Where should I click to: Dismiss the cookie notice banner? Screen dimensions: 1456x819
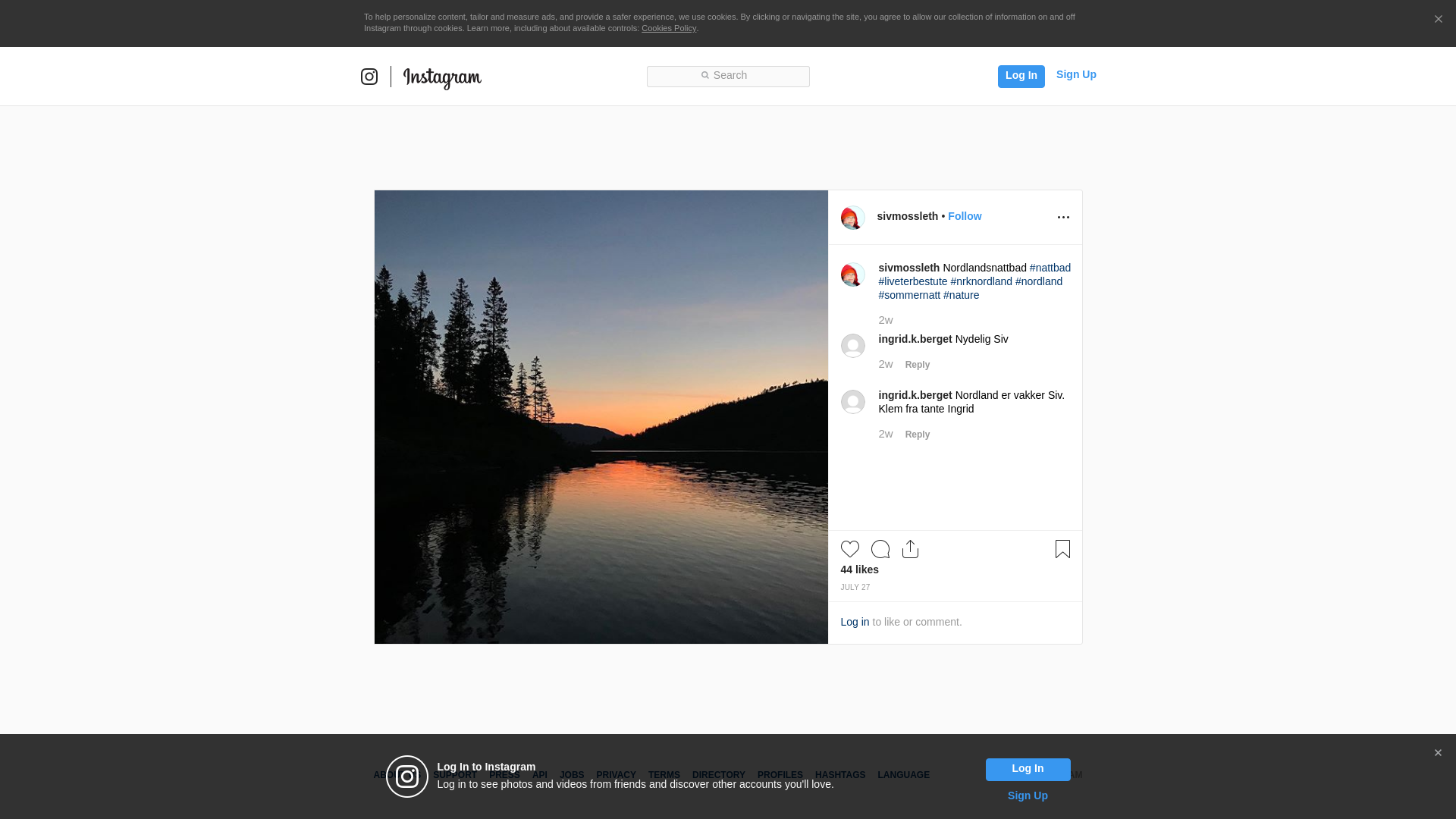tap(1438, 20)
